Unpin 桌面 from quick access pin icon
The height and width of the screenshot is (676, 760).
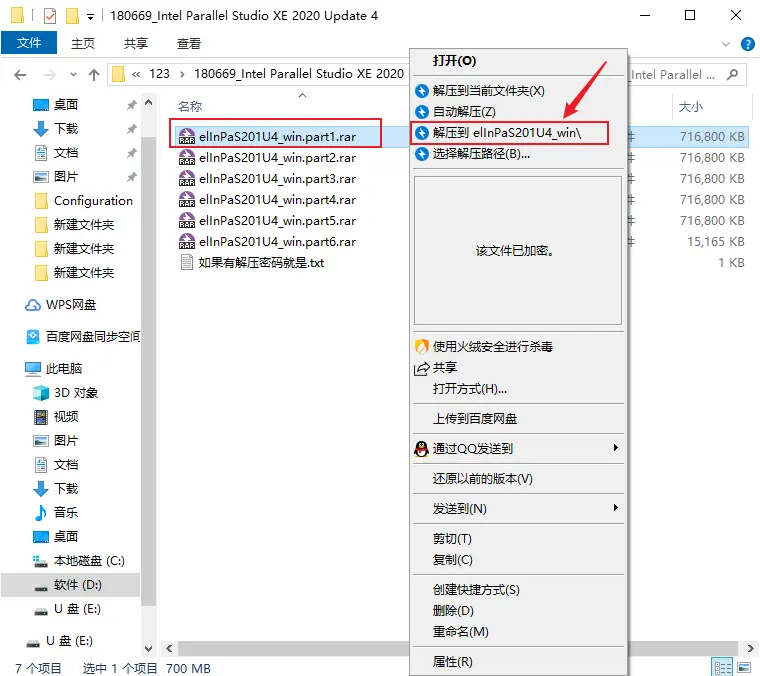pos(131,105)
